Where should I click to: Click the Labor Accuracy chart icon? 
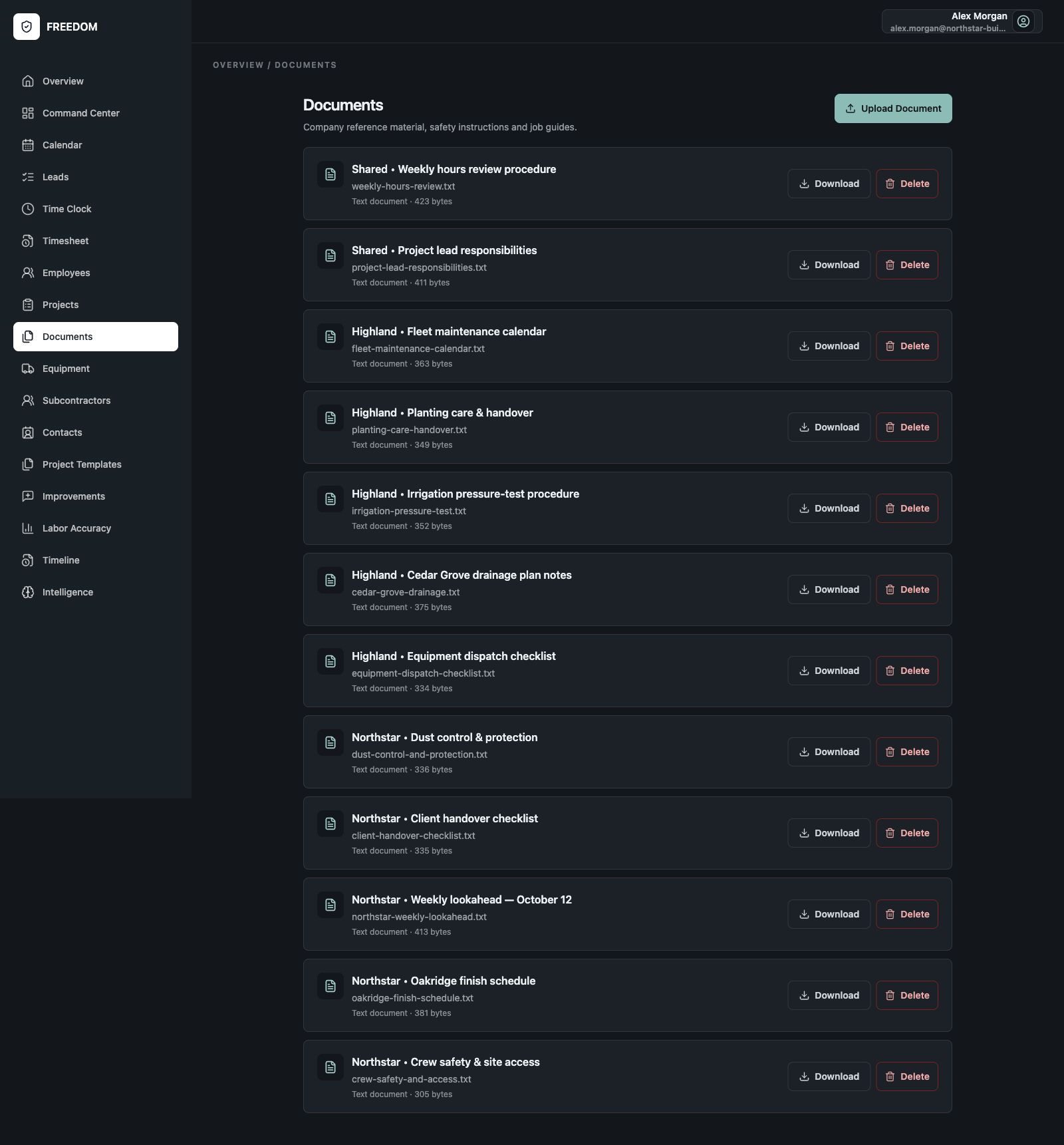tap(28, 528)
